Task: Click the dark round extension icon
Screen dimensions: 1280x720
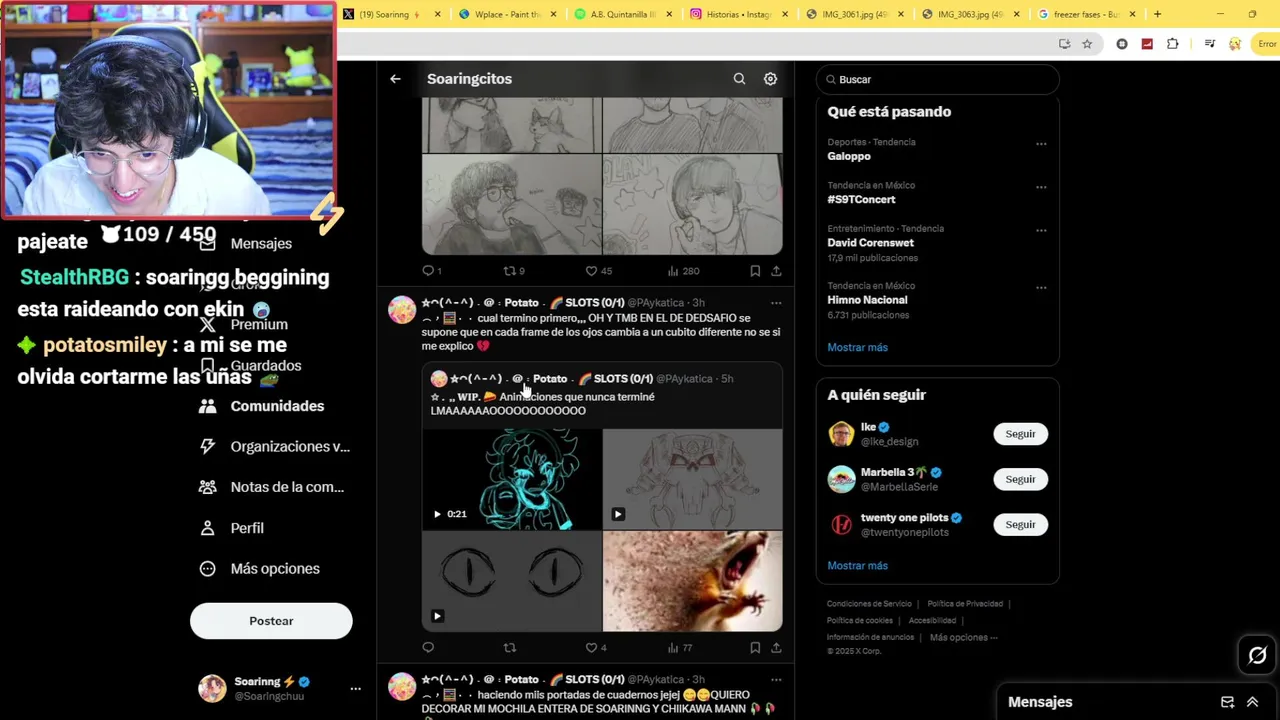Action: click(1122, 44)
